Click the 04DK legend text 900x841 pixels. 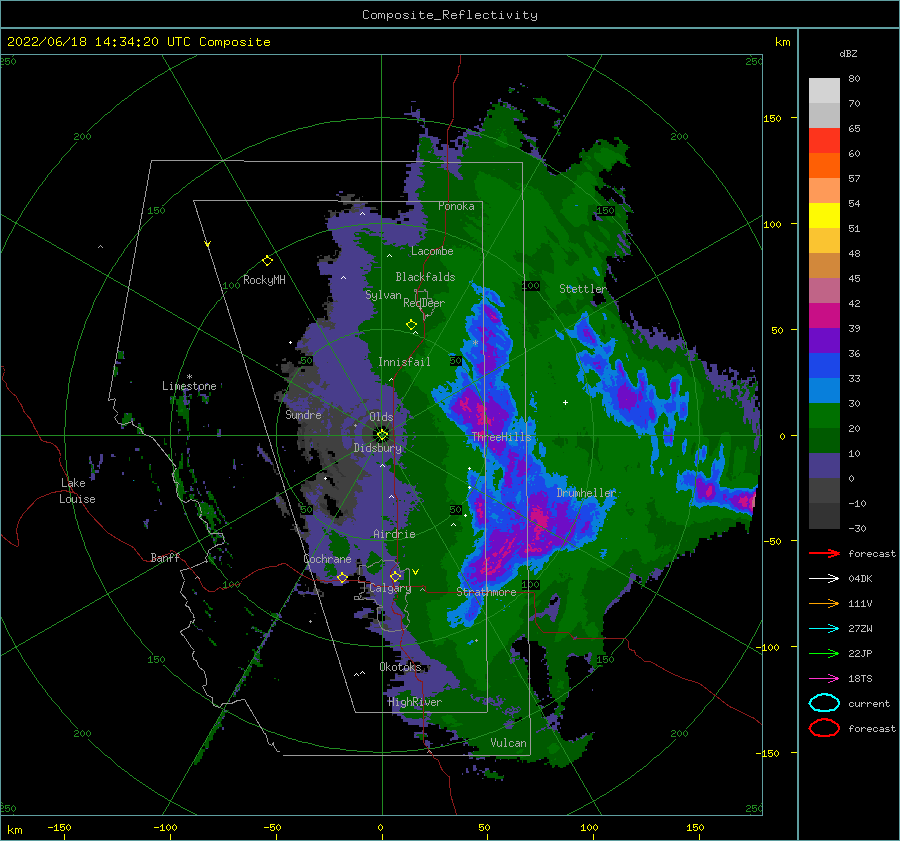(x=860, y=578)
